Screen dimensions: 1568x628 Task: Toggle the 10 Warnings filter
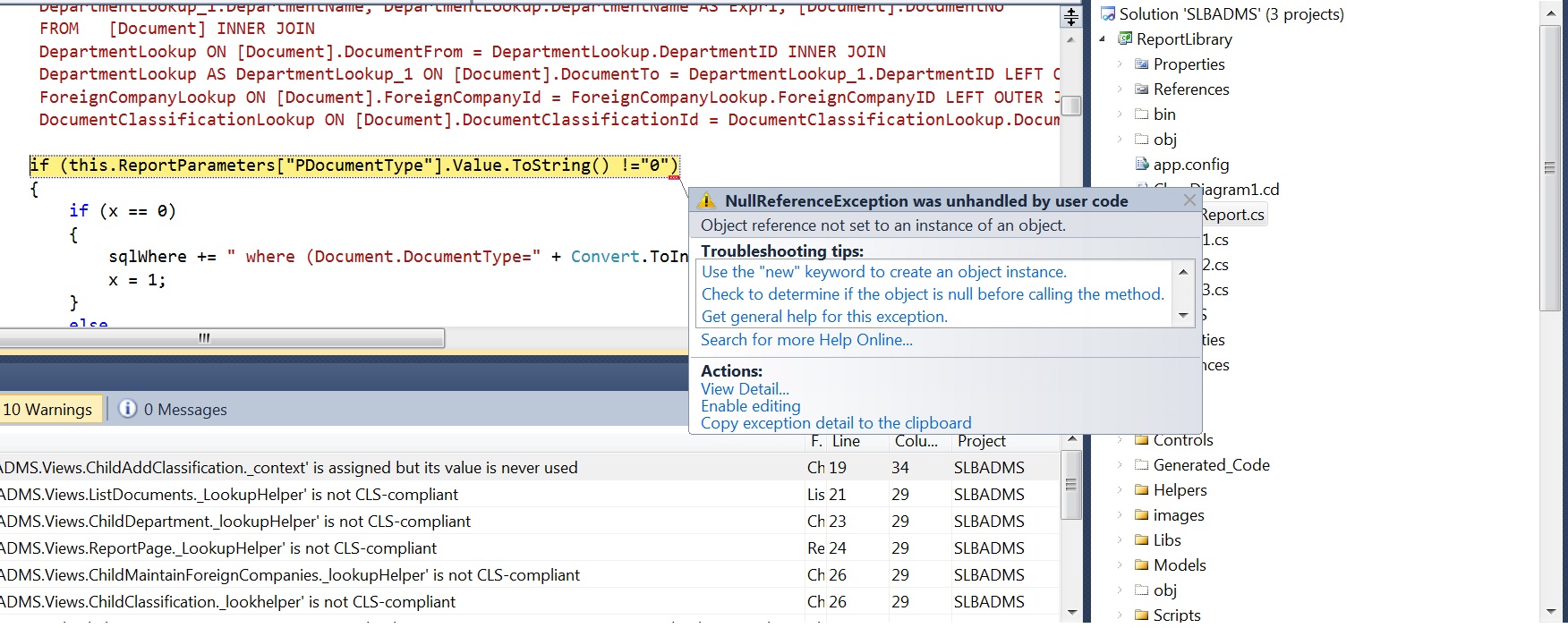click(x=47, y=409)
